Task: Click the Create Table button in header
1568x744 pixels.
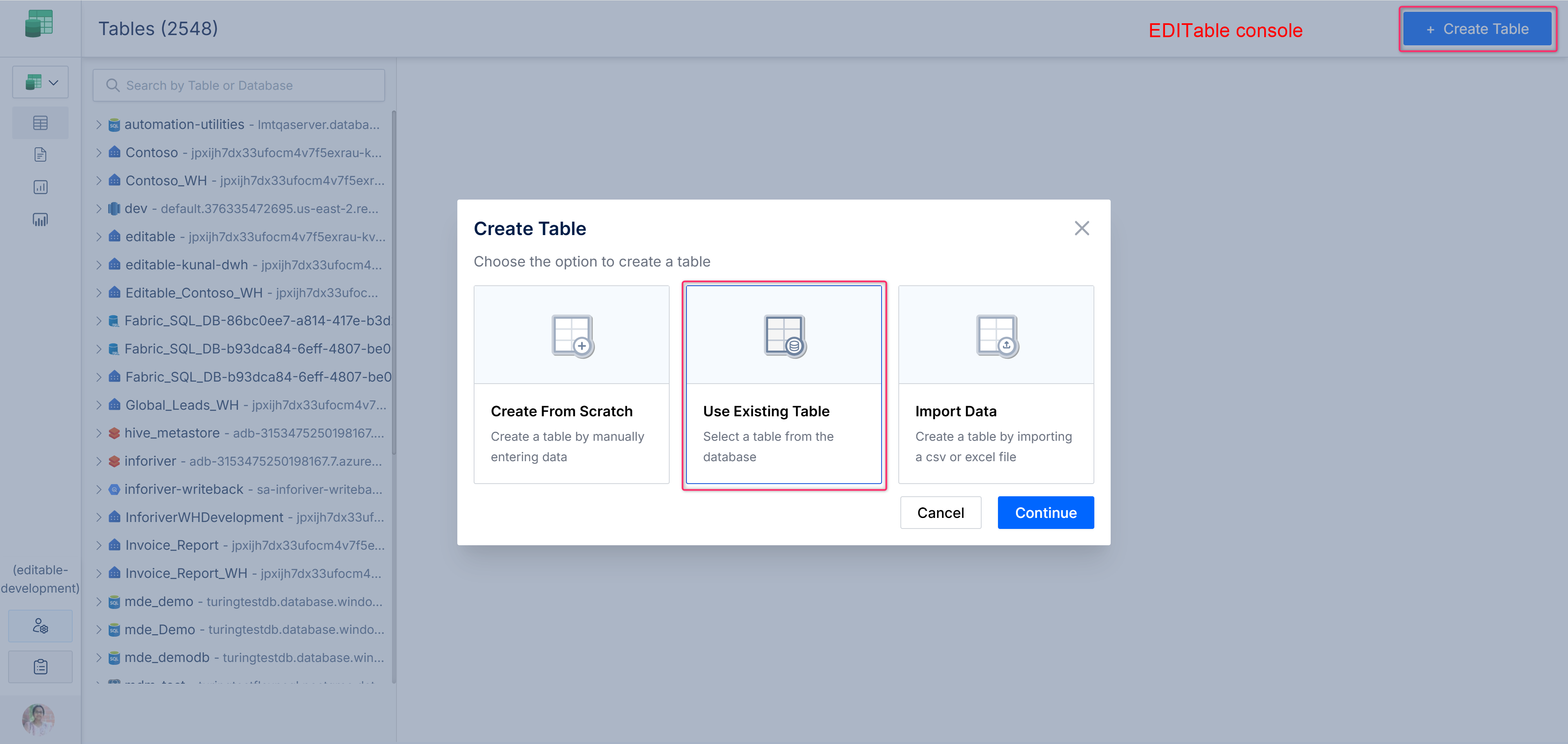Action: click(x=1477, y=29)
